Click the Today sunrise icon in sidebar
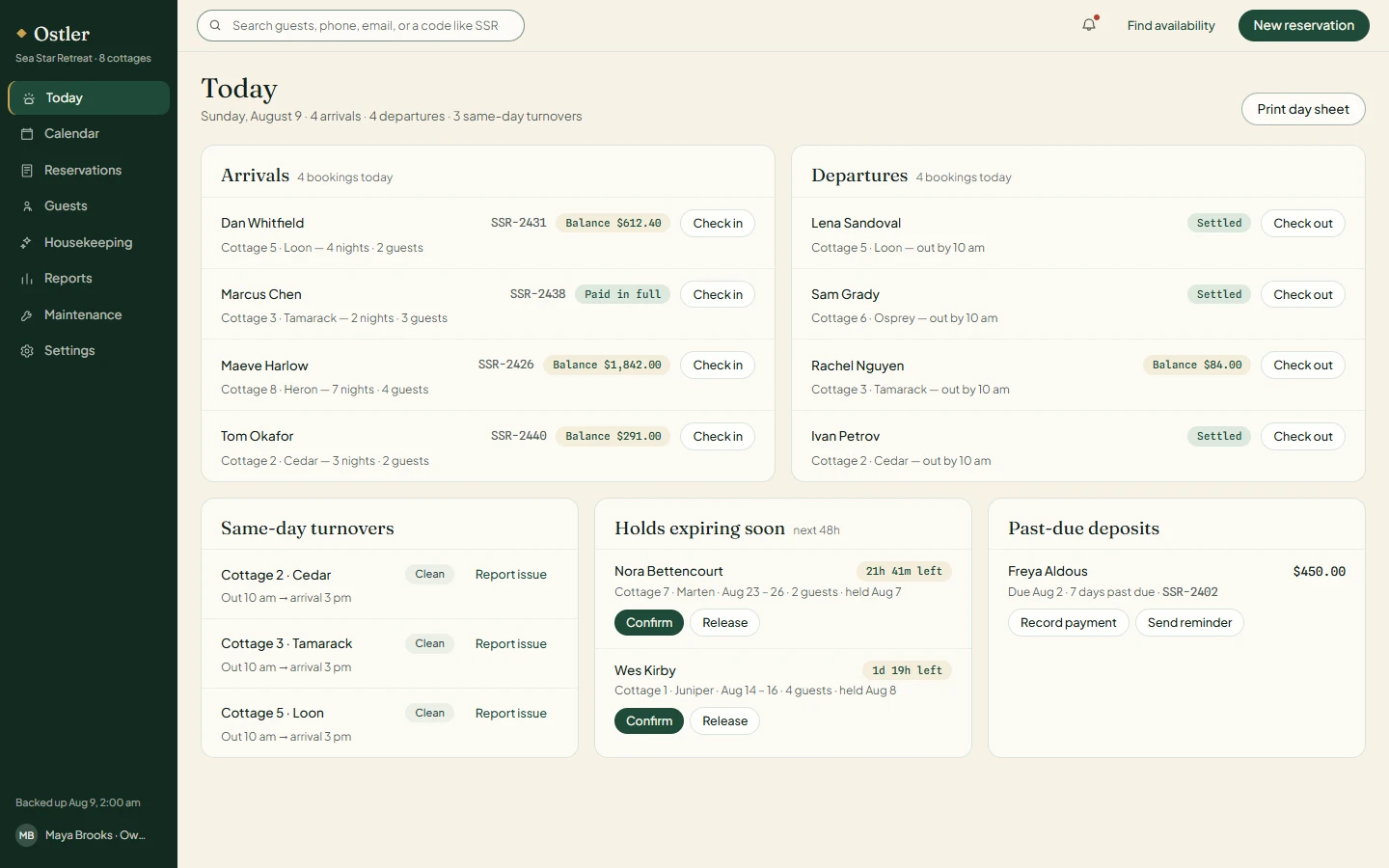This screenshot has height=868, width=1389. pyautogui.click(x=29, y=98)
